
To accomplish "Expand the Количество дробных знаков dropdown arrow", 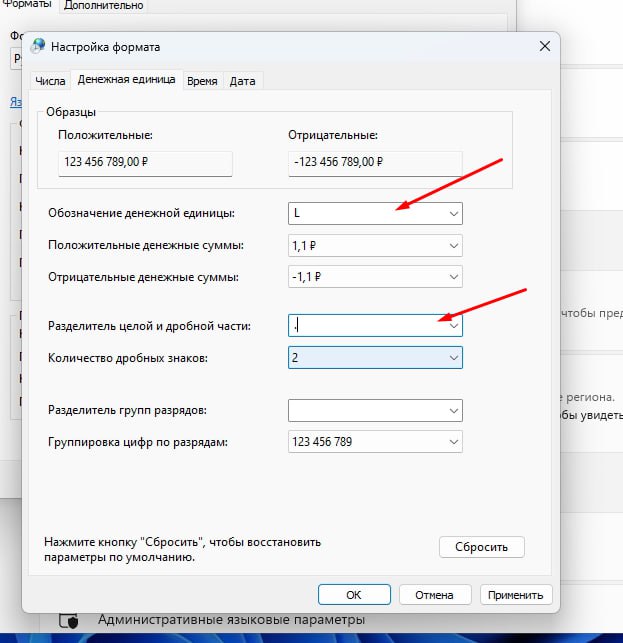I will [454, 358].
